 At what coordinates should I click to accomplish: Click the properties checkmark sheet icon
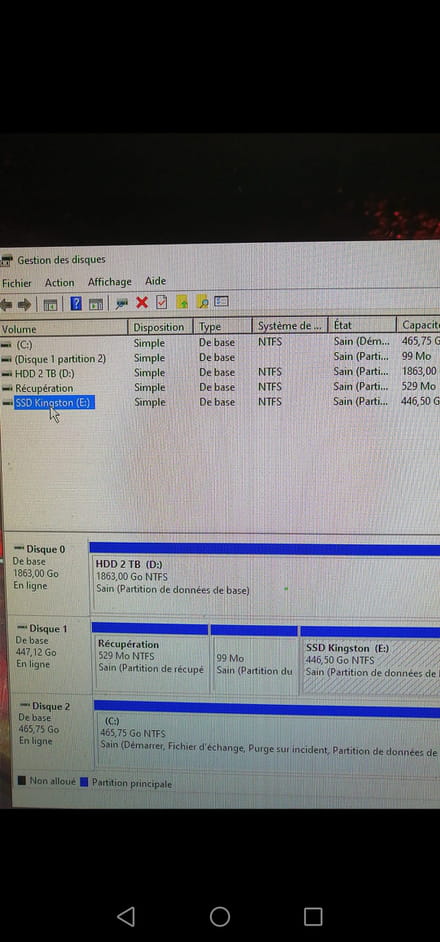click(x=161, y=302)
